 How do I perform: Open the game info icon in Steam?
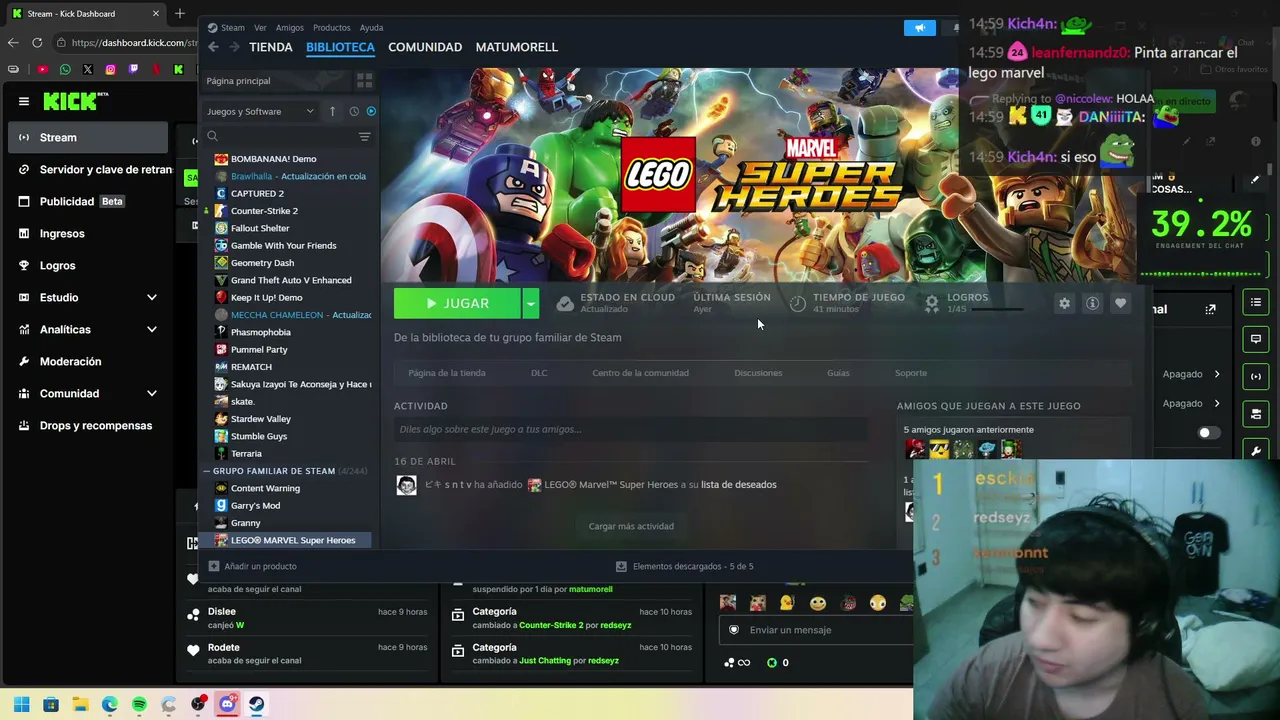coord(1092,303)
